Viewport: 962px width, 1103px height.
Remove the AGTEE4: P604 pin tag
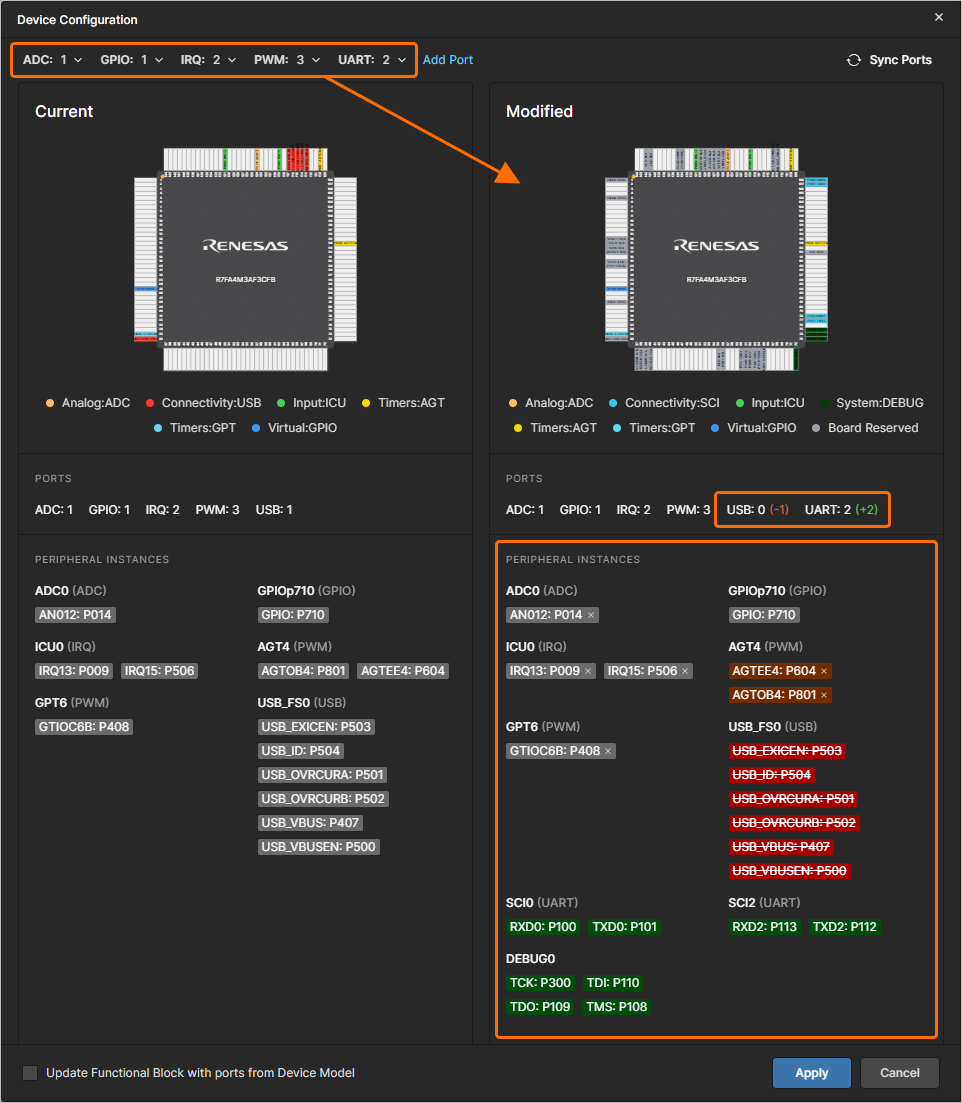pos(824,671)
